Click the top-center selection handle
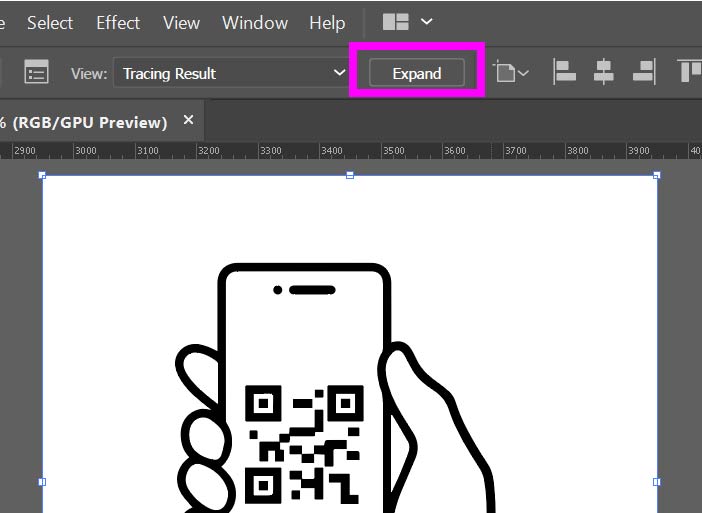The image size is (702, 513). tap(350, 175)
